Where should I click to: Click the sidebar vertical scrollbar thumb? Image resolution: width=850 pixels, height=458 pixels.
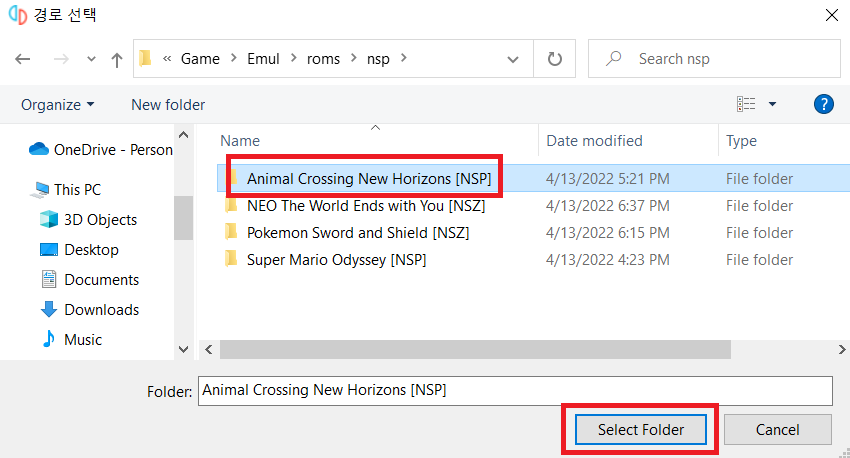click(183, 217)
